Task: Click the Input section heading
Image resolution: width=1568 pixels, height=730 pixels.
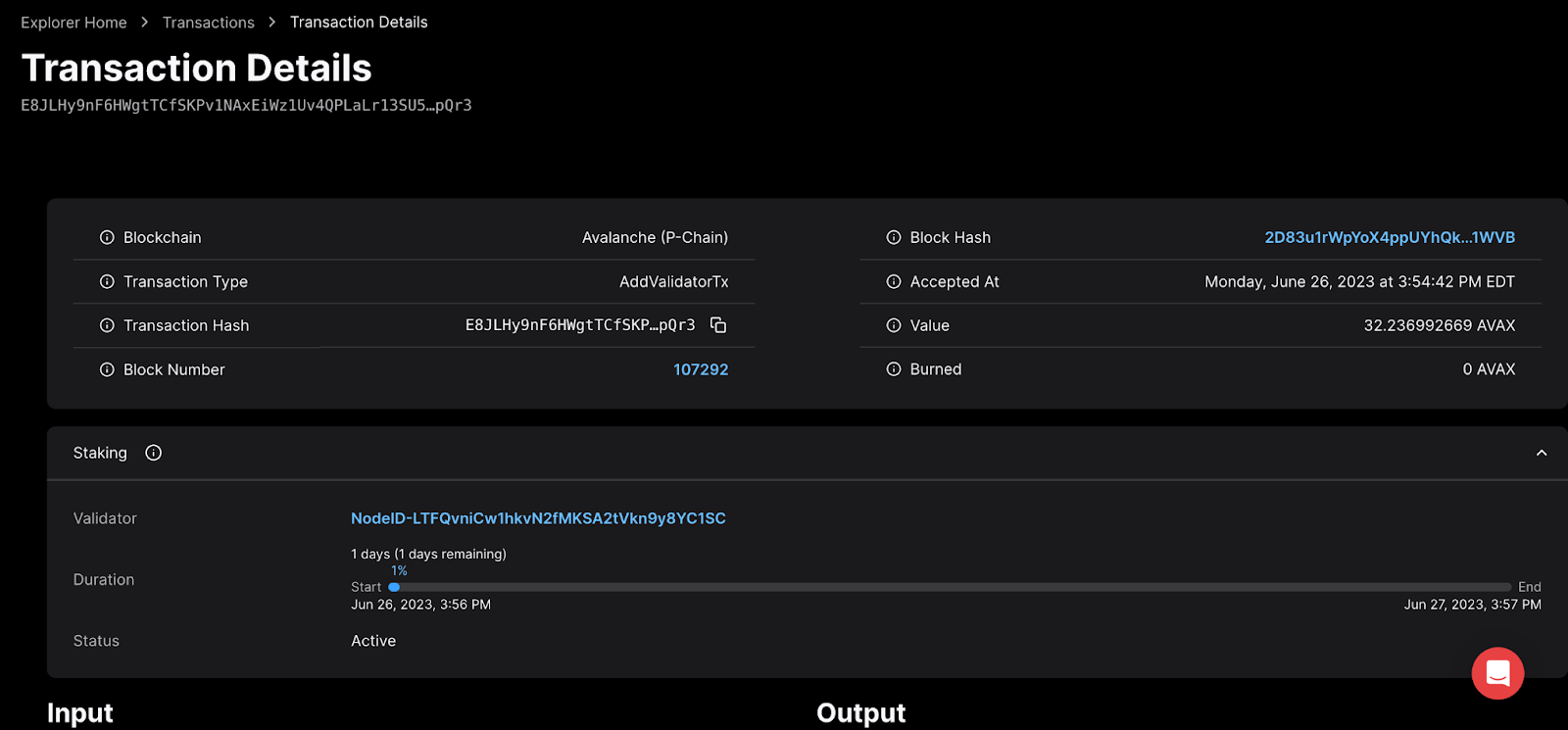Action: pos(80,712)
